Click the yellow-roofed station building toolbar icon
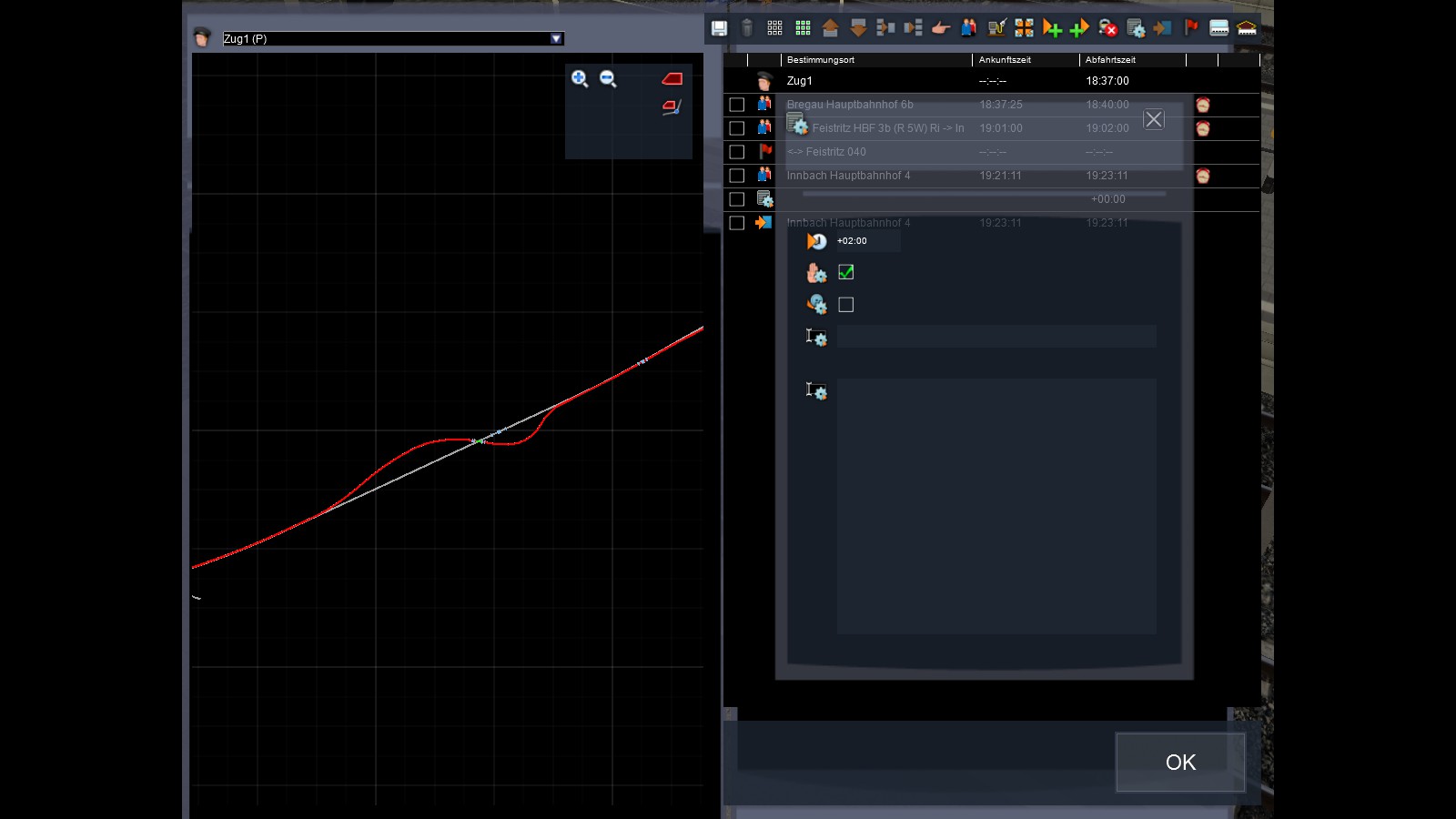Viewport: 1456px width, 819px height. [1247, 28]
